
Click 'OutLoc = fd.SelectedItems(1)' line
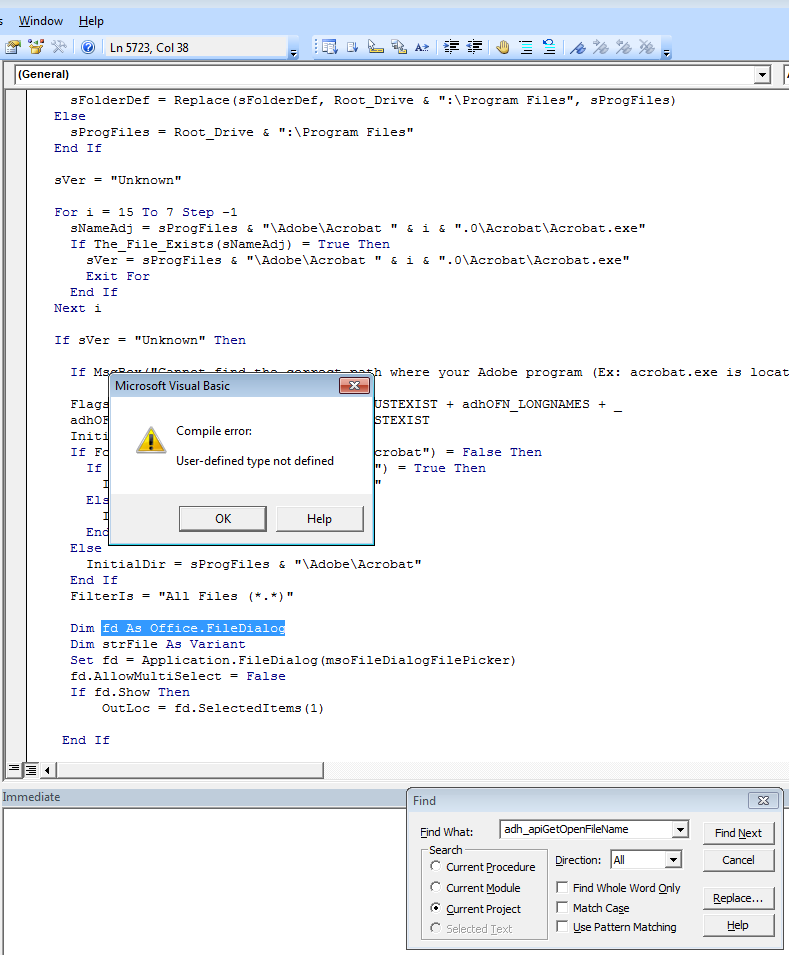213,708
